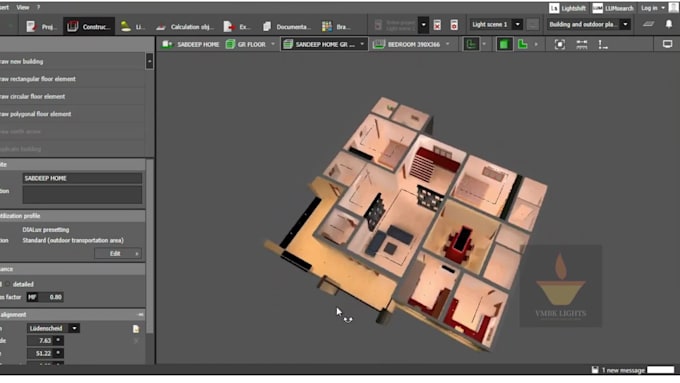Click the monitor display options icon

[667, 44]
